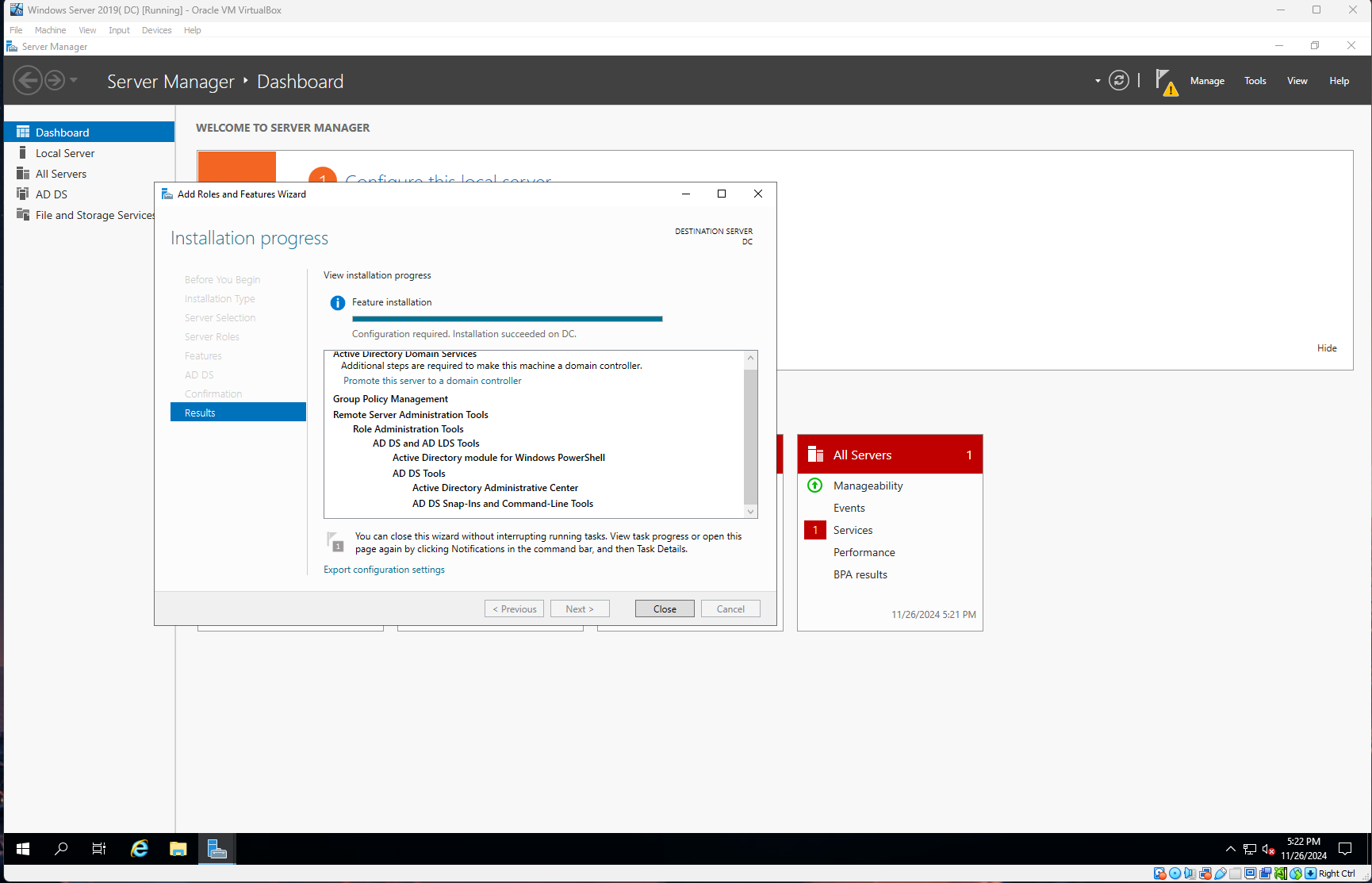Open the Server Manager View menu
This screenshot has height=883, width=1372.
click(x=1297, y=81)
